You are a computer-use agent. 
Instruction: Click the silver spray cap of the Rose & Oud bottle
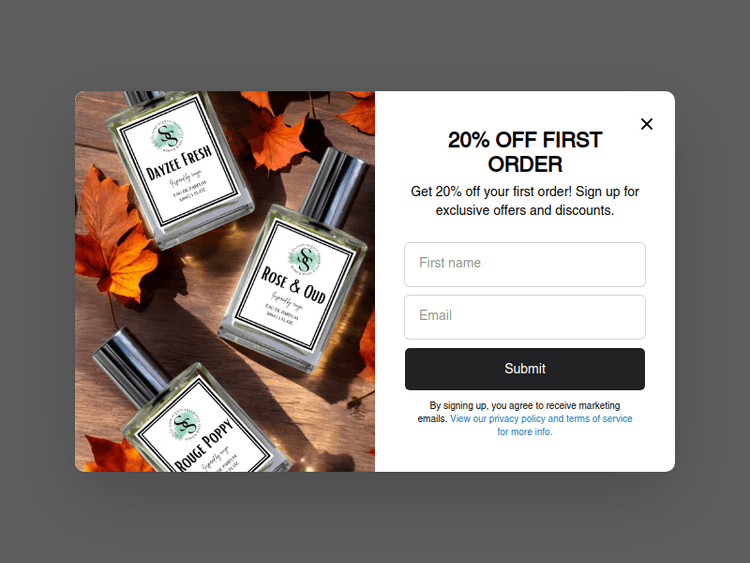coord(336,184)
